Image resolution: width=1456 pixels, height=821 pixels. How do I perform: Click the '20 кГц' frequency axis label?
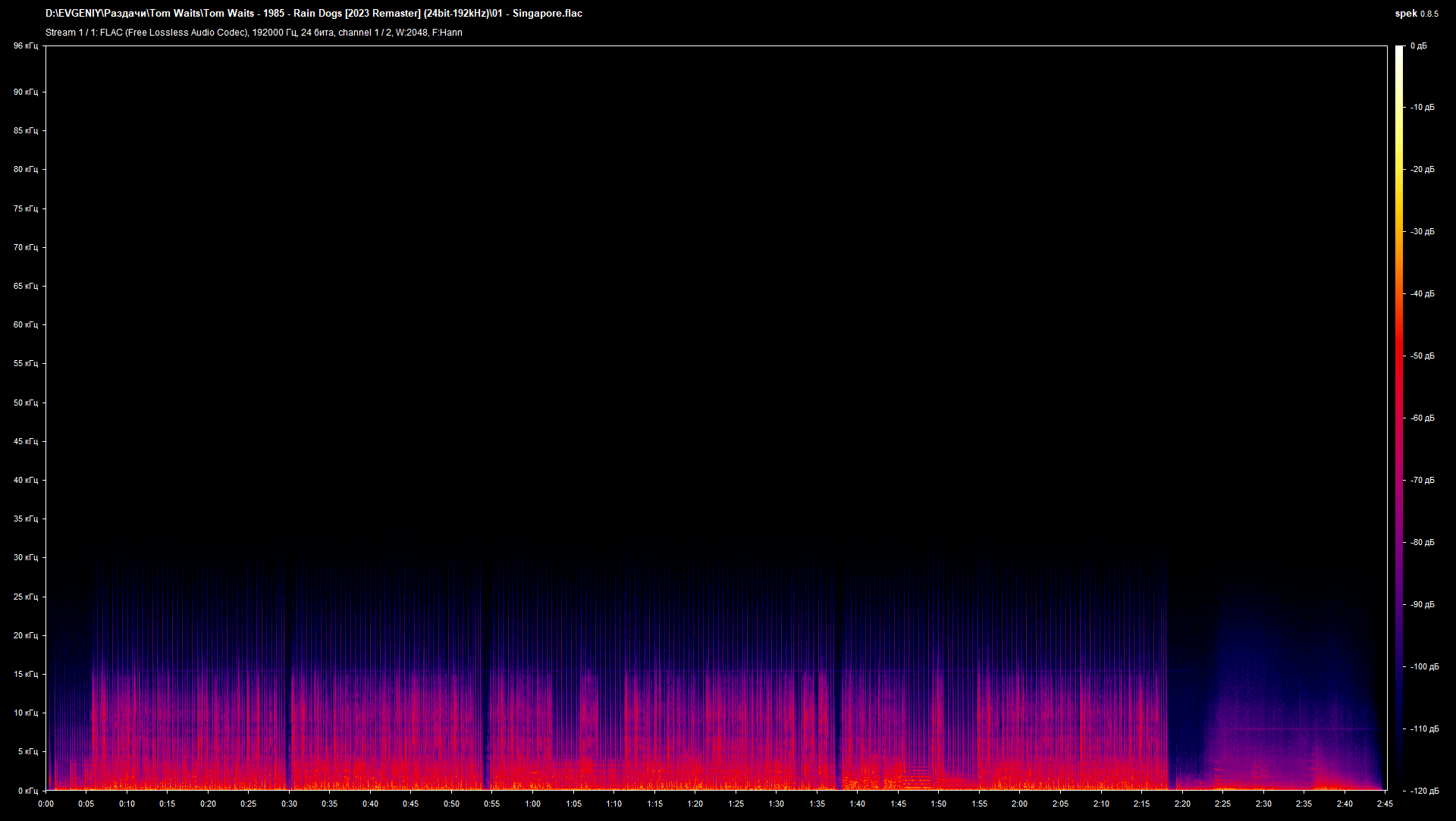pos(25,636)
